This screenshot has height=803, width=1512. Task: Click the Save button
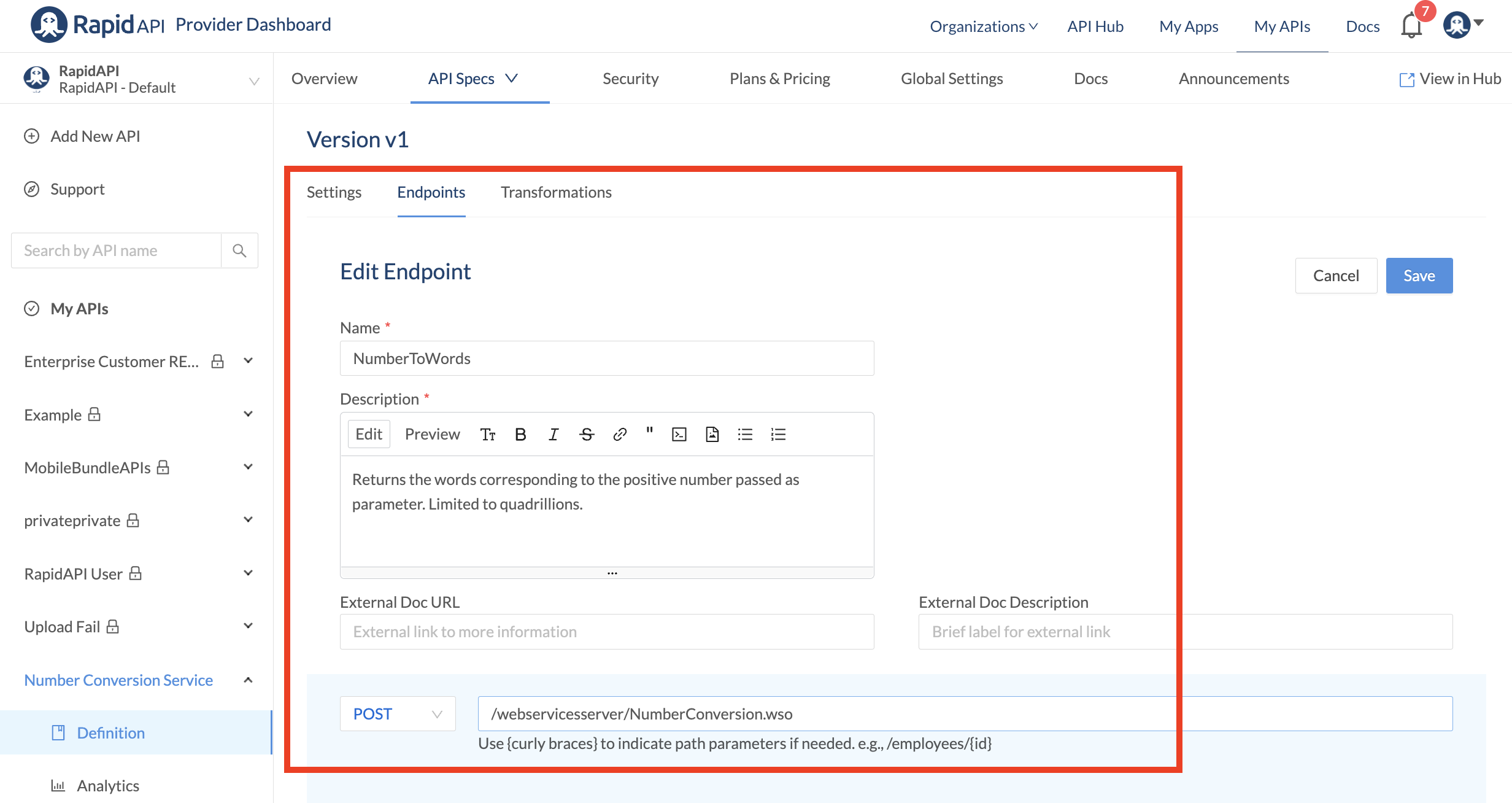click(x=1419, y=276)
